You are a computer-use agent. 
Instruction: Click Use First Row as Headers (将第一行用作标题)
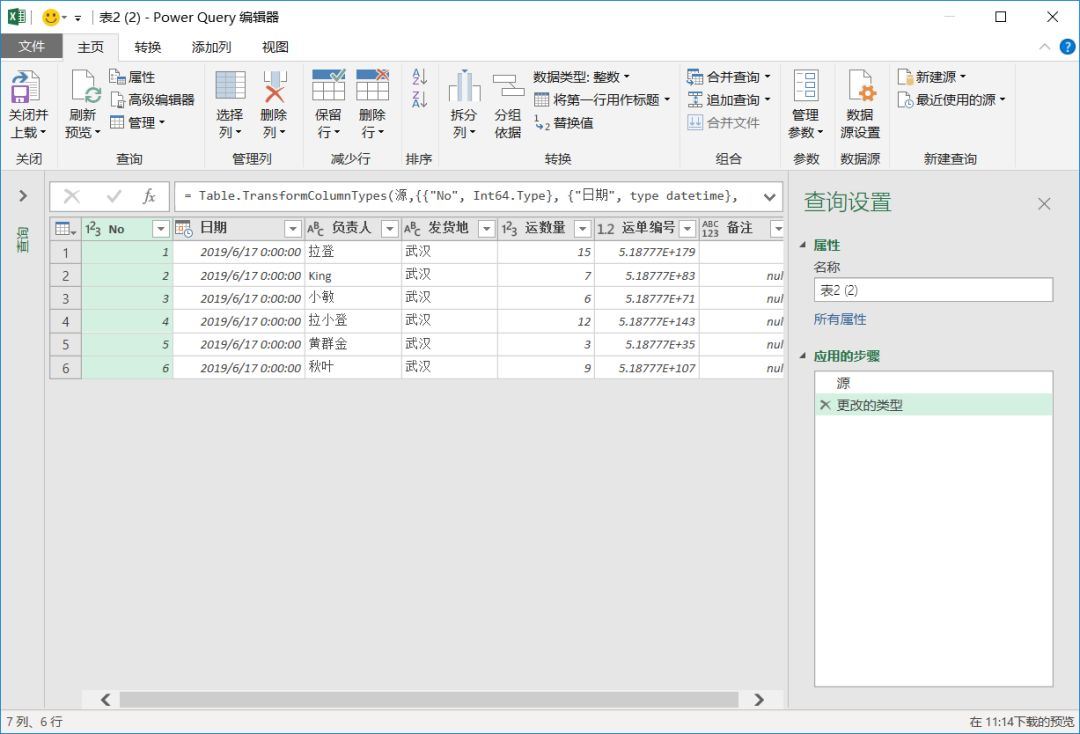point(601,100)
